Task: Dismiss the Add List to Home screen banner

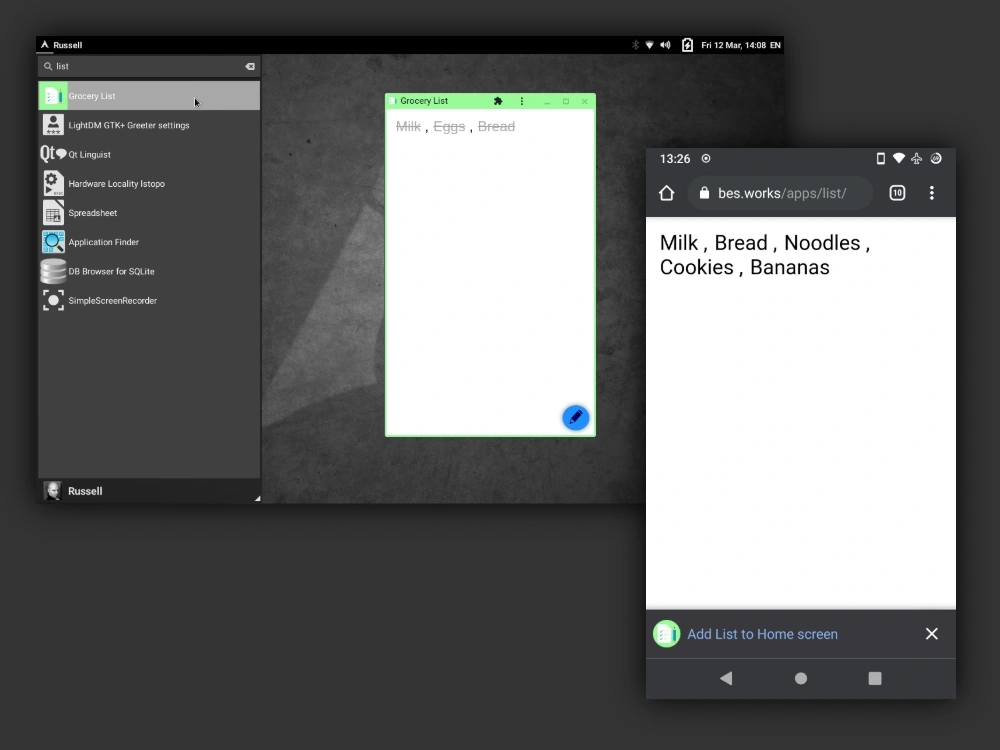Action: [x=932, y=634]
